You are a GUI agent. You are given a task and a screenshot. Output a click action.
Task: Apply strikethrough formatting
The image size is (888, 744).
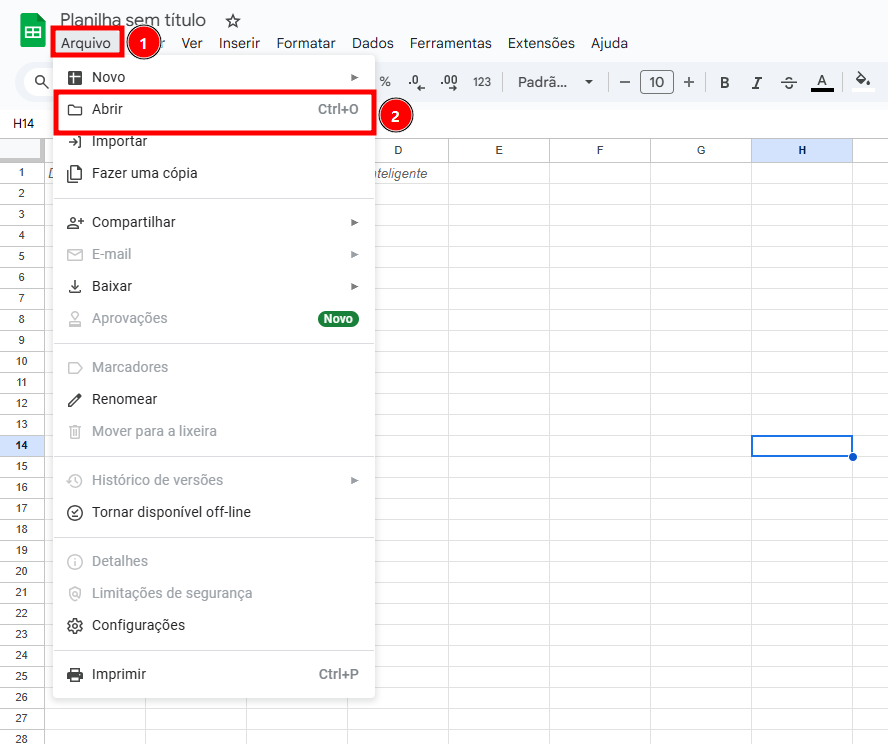tap(789, 82)
